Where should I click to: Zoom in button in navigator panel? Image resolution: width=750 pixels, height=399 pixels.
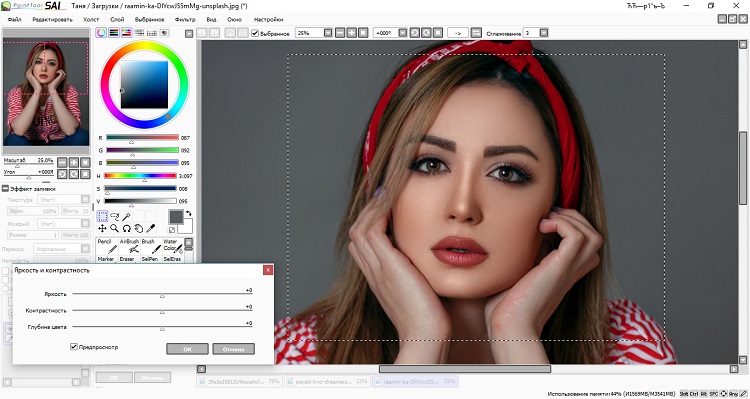click(x=74, y=162)
